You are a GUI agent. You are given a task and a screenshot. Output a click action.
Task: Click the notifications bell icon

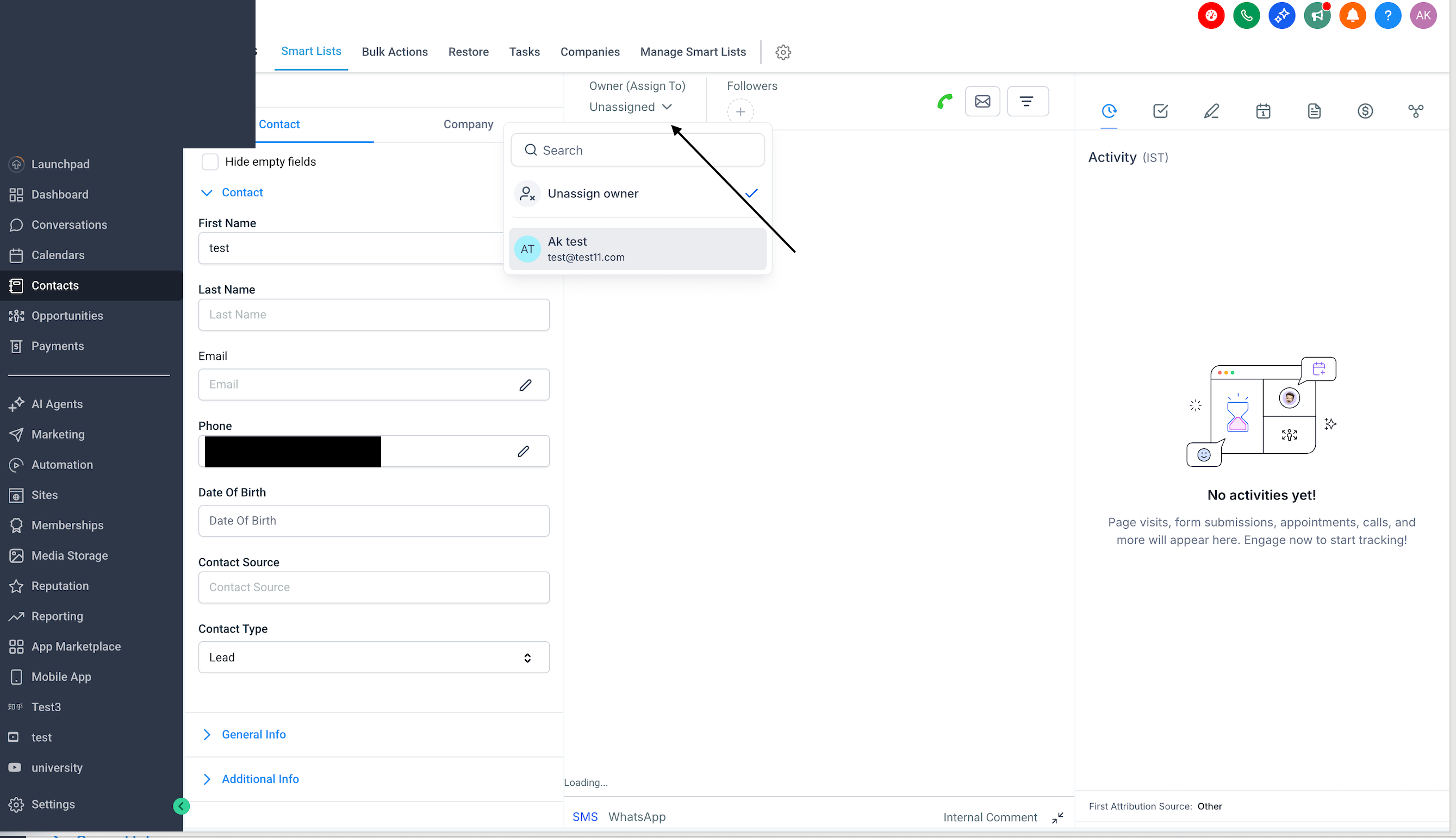1352,15
